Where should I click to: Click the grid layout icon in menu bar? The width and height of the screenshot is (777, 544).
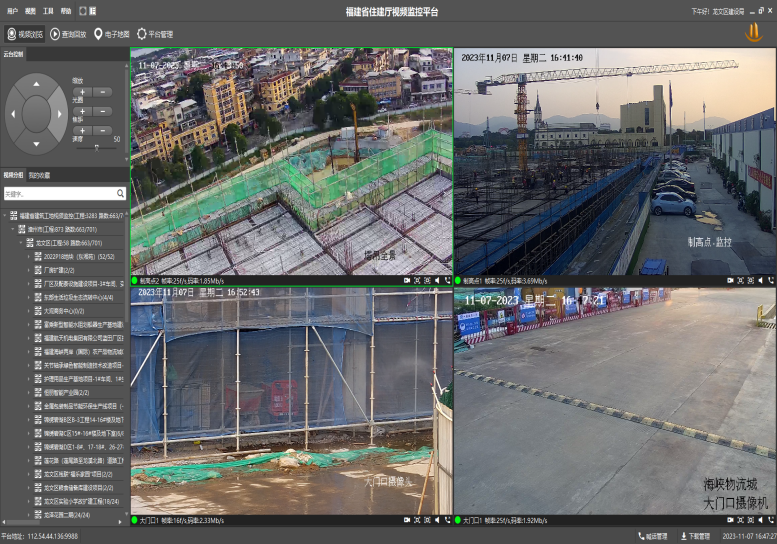point(93,11)
